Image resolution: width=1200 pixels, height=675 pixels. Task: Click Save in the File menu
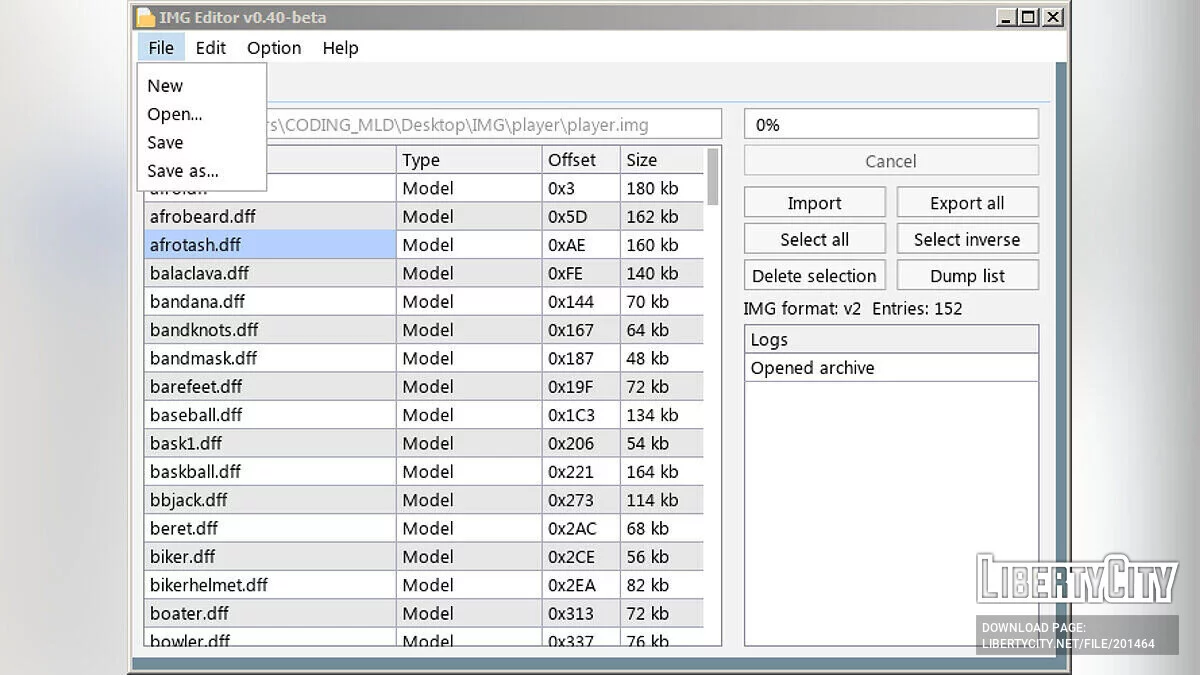165,142
